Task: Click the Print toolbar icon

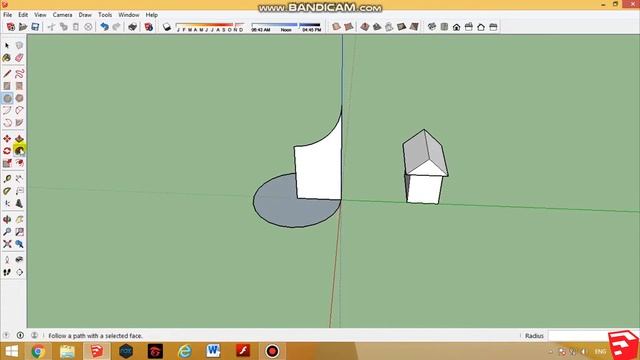Action: tap(133, 27)
